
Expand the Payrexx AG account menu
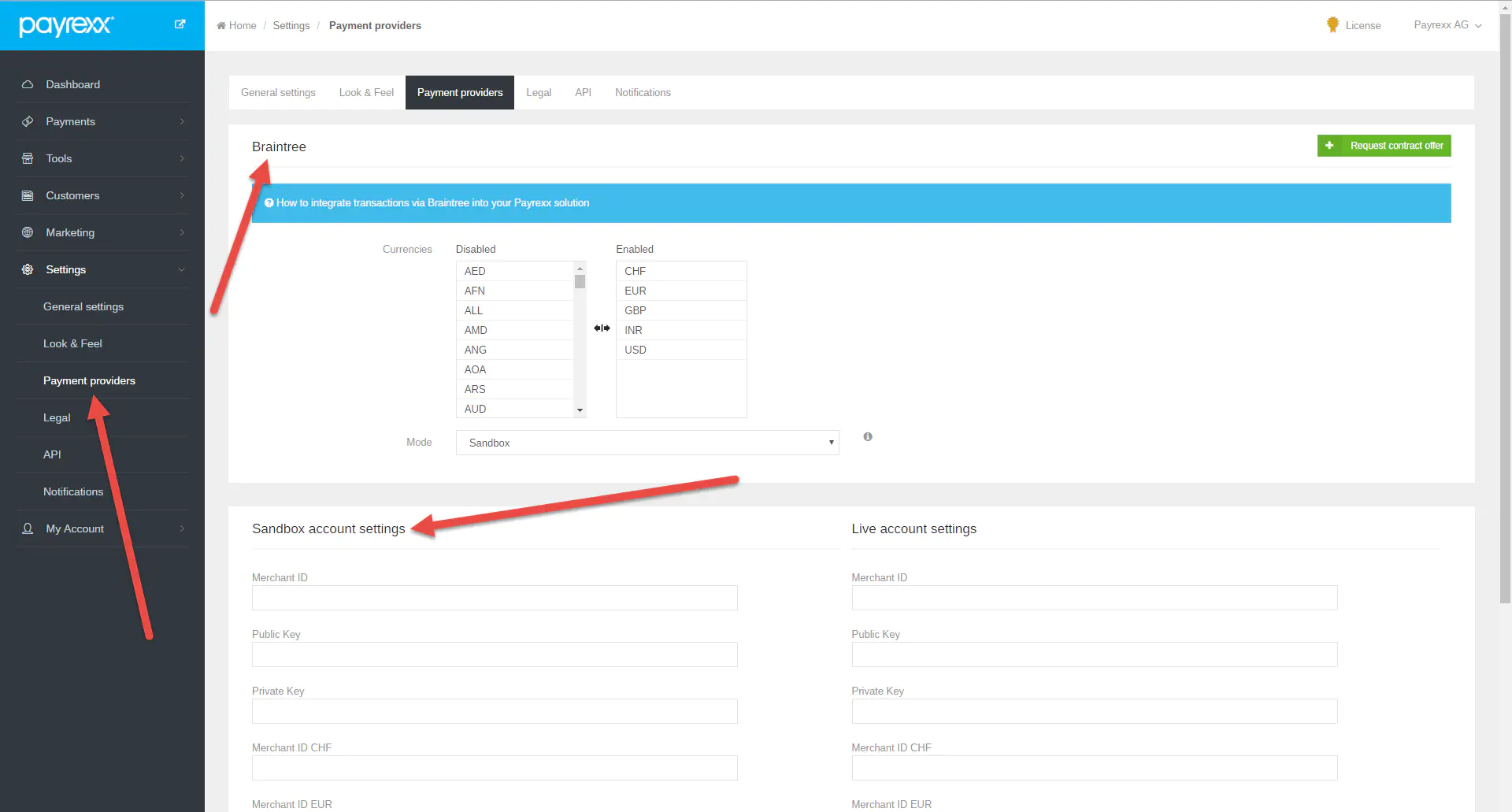click(x=1447, y=25)
